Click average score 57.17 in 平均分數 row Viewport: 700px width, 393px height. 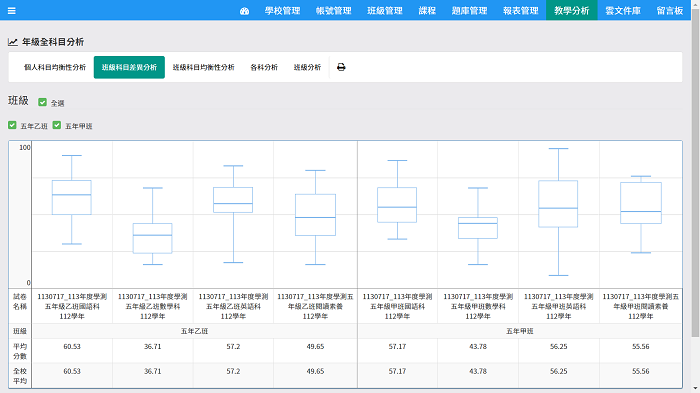pyautogui.click(x=397, y=347)
